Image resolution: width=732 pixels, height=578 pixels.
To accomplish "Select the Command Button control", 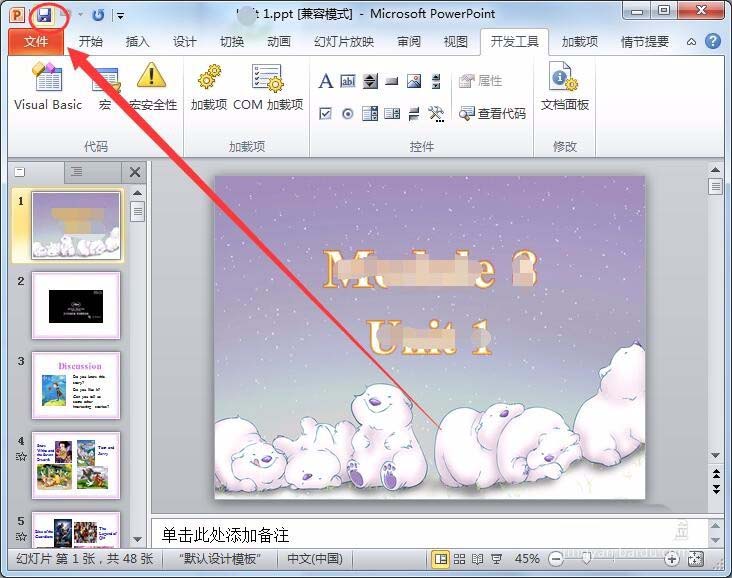I will [392, 82].
